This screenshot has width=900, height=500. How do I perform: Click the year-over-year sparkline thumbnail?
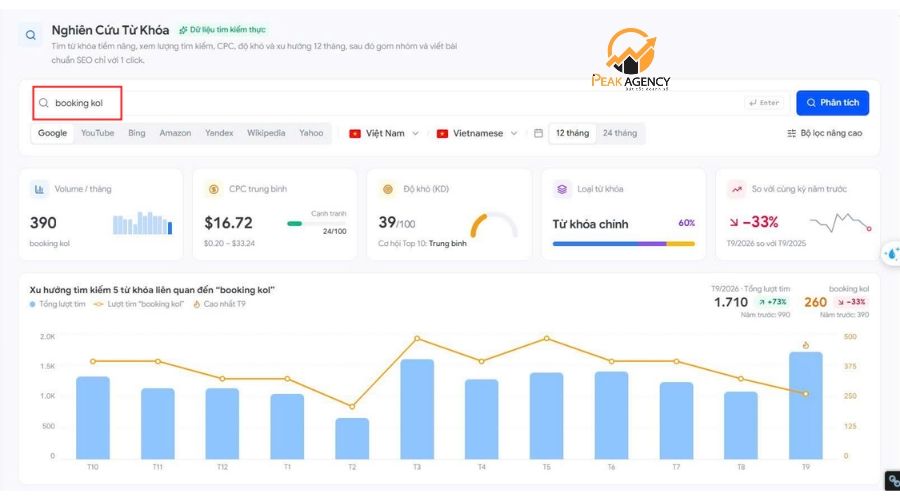click(x=840, y=223)
